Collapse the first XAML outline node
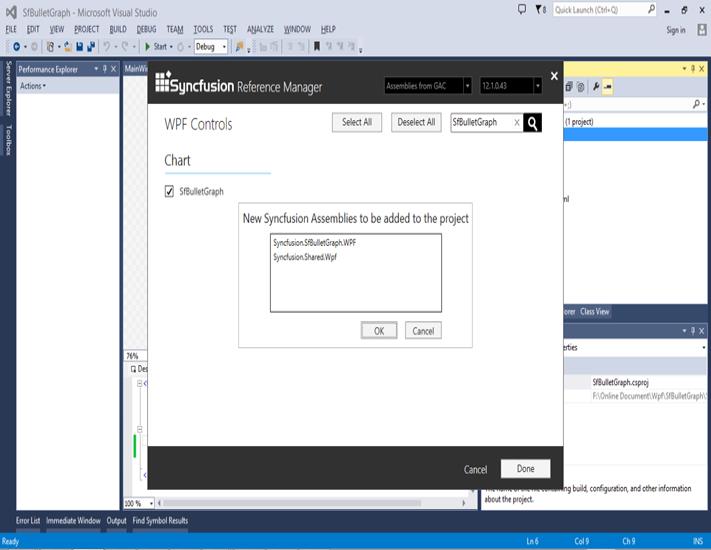 point(139,384)
